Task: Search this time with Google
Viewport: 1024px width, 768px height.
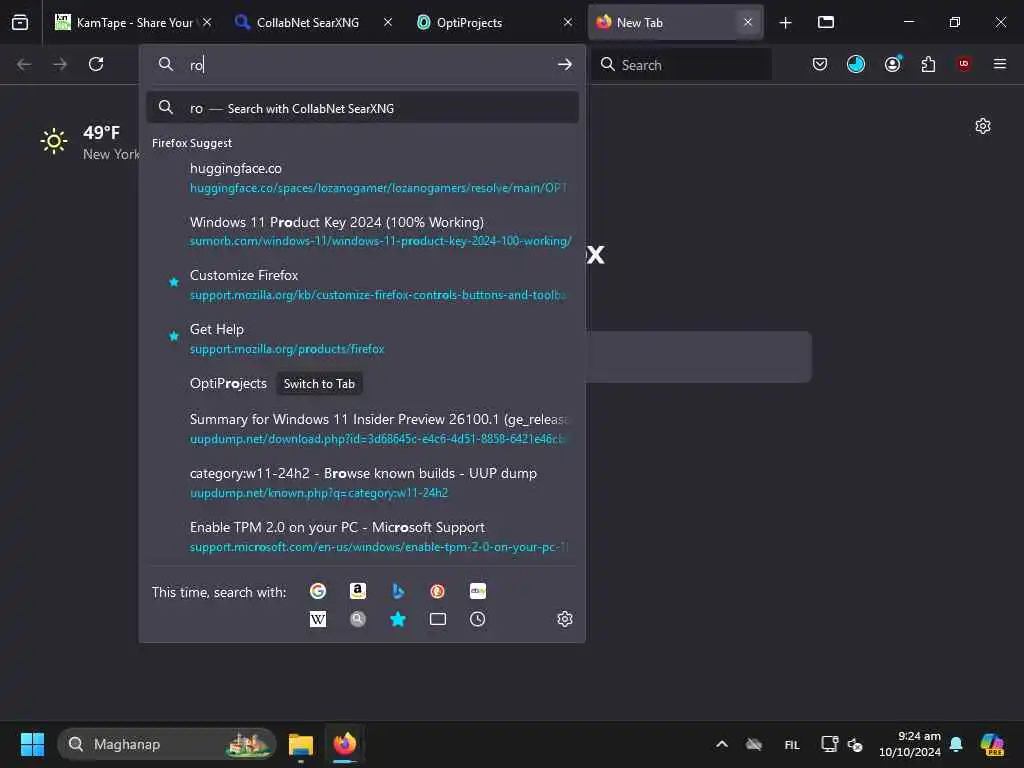Action: 318,591
